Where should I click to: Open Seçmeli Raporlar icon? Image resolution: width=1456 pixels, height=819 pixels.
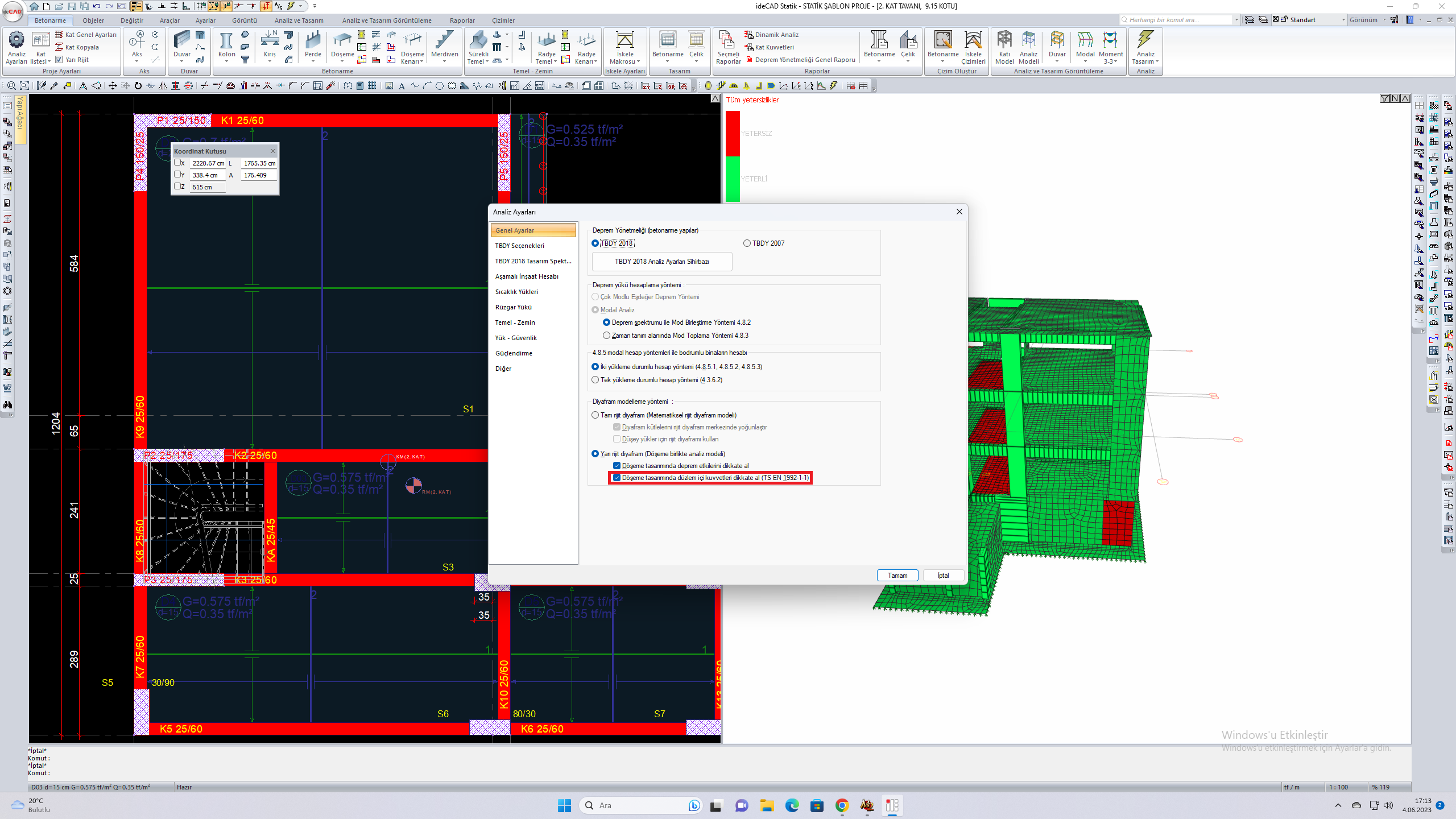pyautogui.click(x=727, y=40)
